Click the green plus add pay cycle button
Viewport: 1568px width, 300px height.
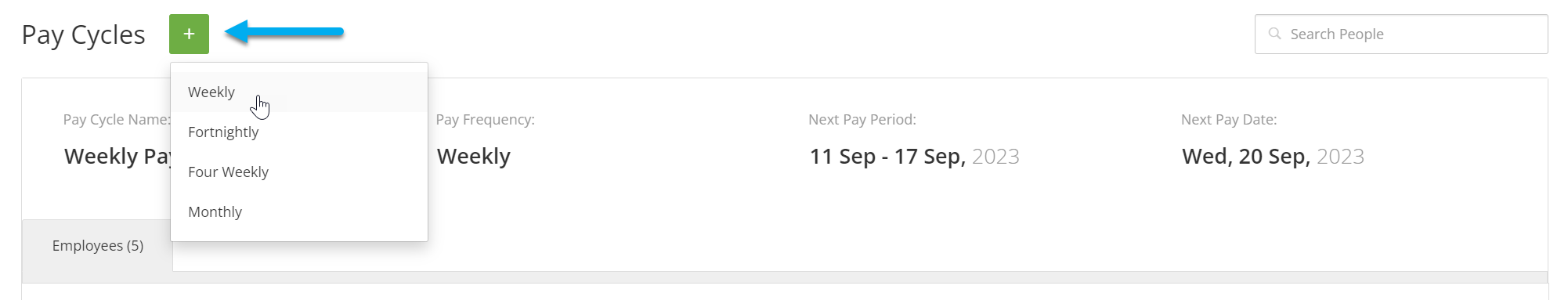click(x=189, y=34)
